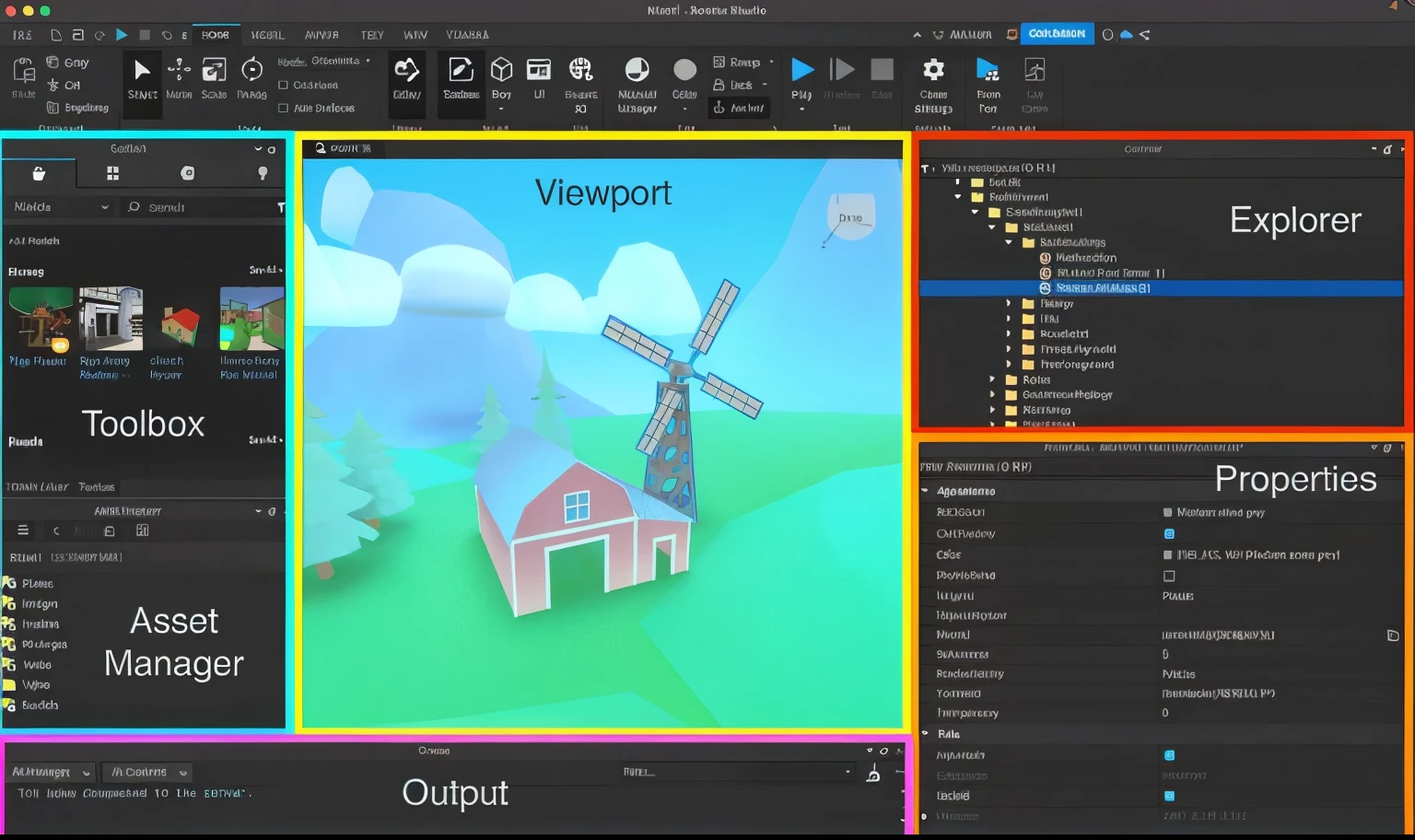1415x840 pixels.
Task: Click the Copy button in clipboard group
Action: [68, 63]
